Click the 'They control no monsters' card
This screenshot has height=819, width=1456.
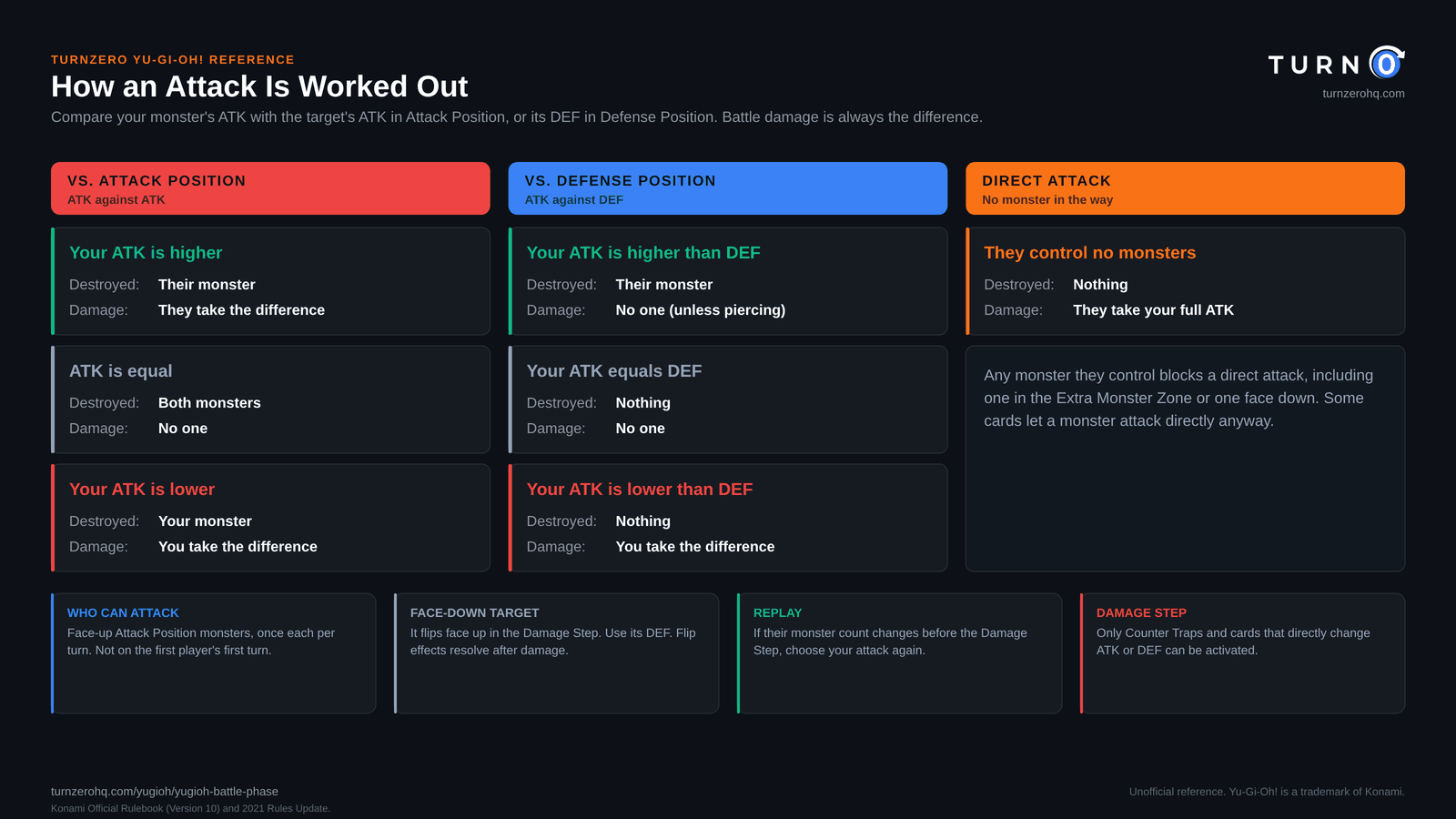tap(1185, 281)
